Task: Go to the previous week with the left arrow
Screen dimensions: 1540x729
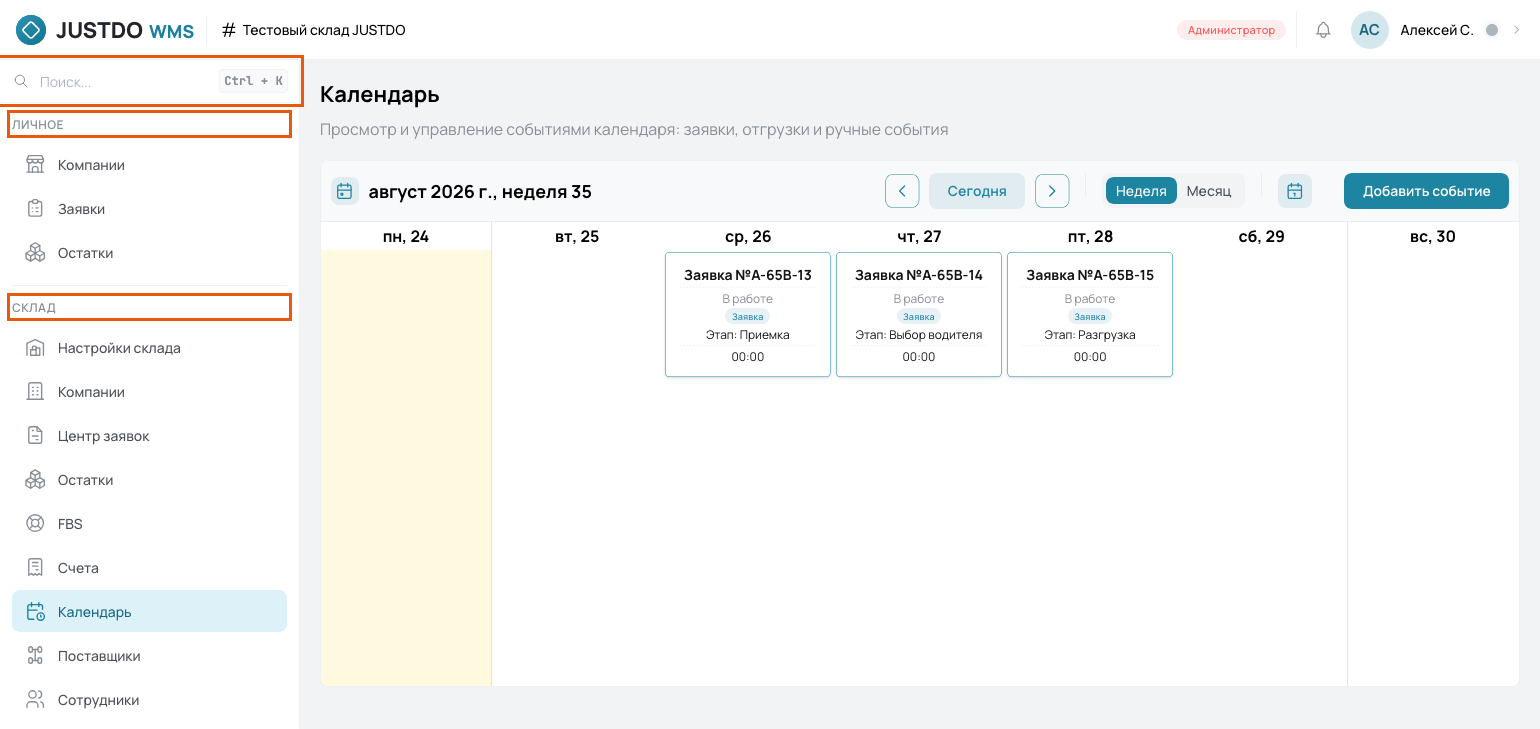Action: tap(902, 191)
